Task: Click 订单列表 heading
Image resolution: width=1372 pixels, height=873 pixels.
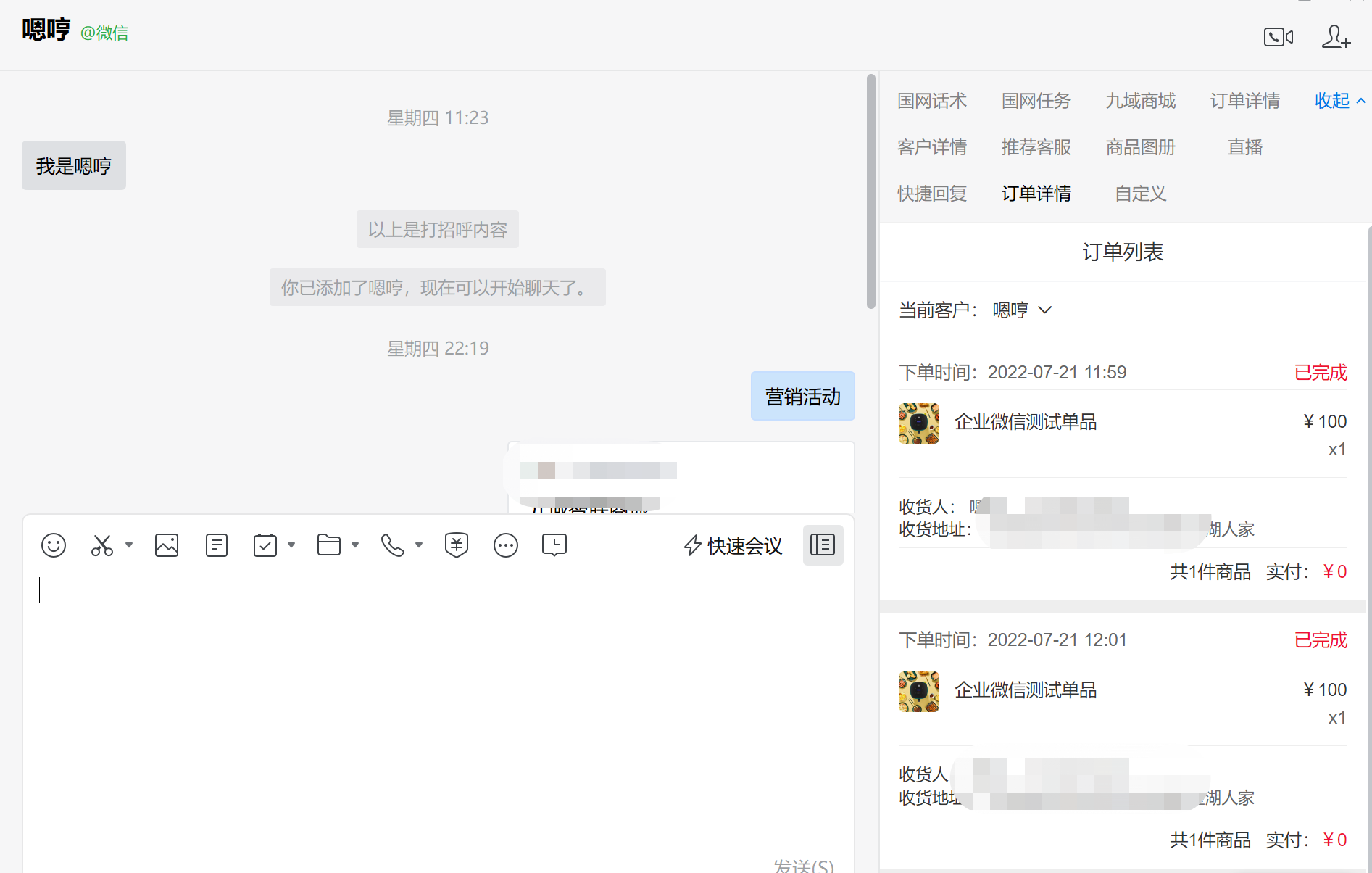Action: pyautogui.click(x=1123, y=252)
